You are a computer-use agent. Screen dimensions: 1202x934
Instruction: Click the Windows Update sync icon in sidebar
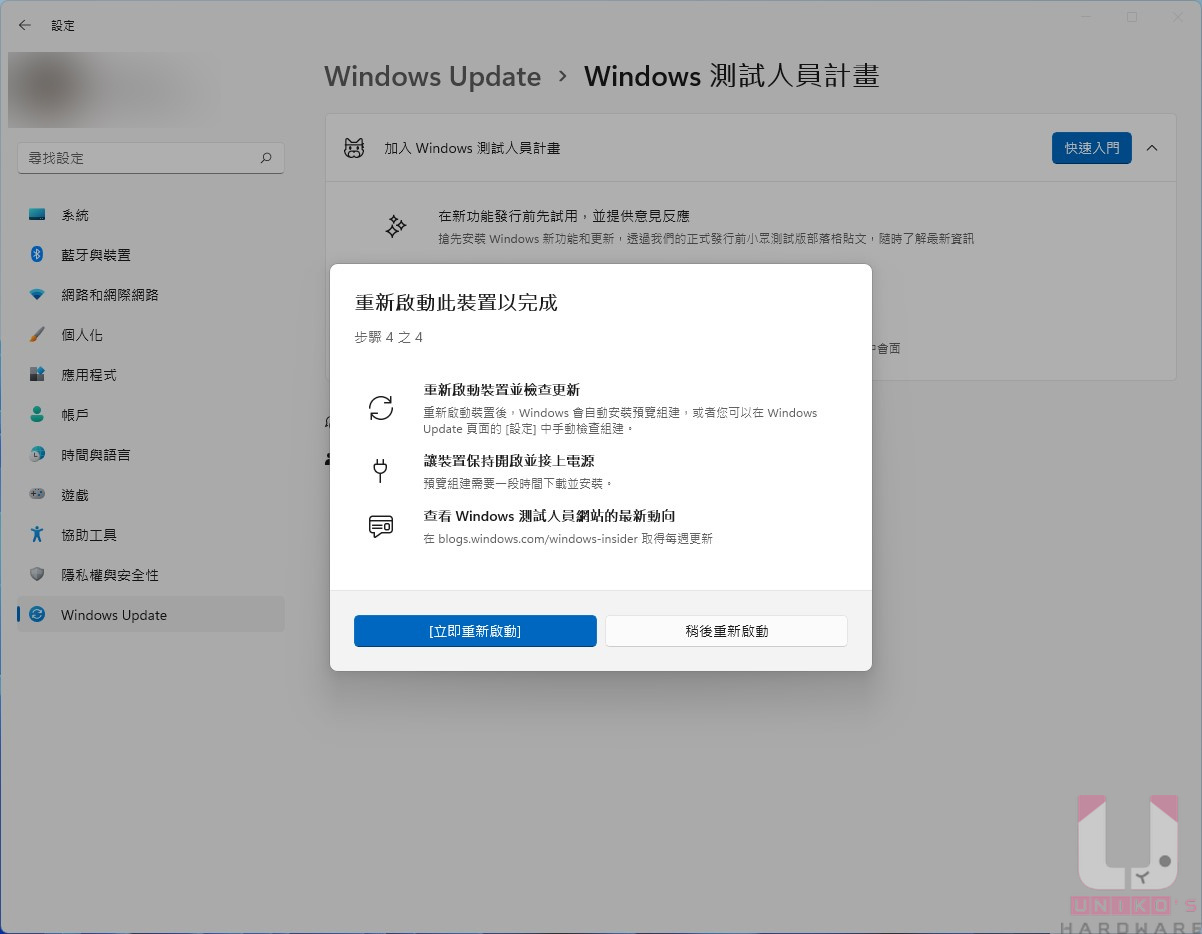(37, 615)
